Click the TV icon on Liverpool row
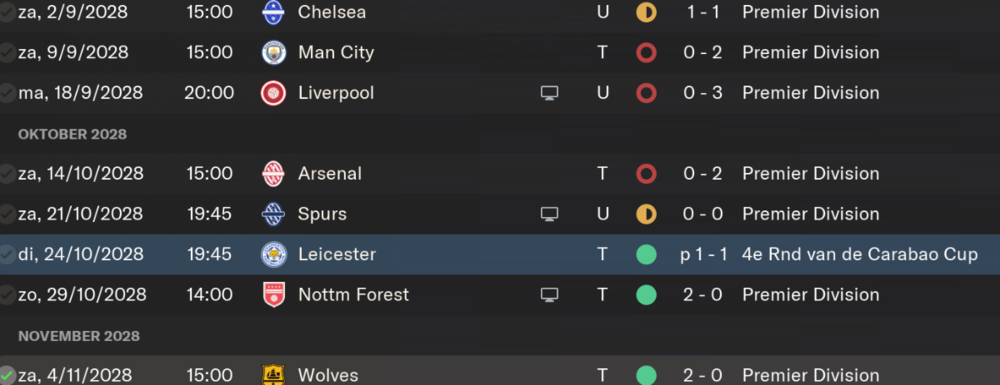Image resolution: width=1000 pixels, height=385 pixels. tap(549, 93)
